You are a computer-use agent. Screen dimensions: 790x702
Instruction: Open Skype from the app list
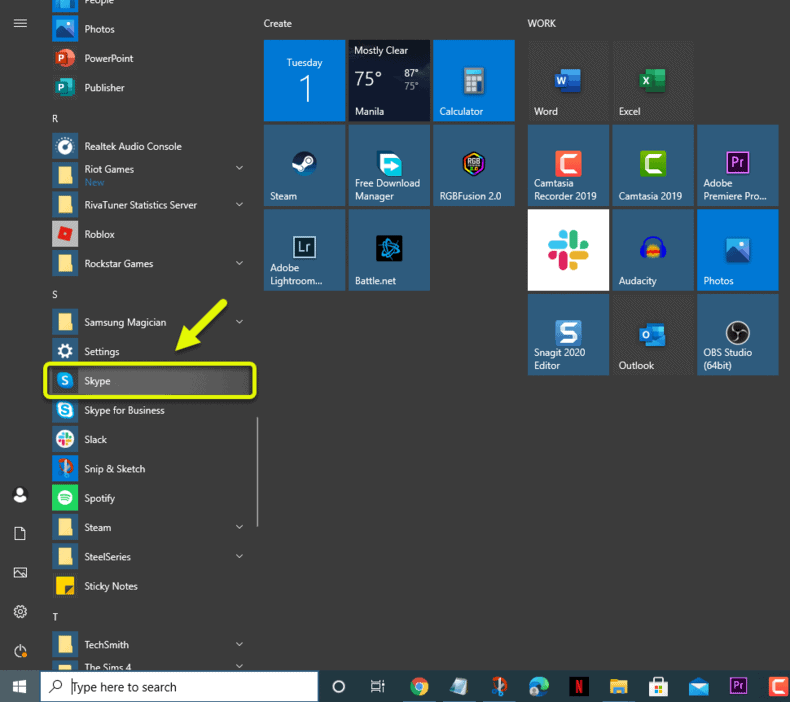[150, 380]
